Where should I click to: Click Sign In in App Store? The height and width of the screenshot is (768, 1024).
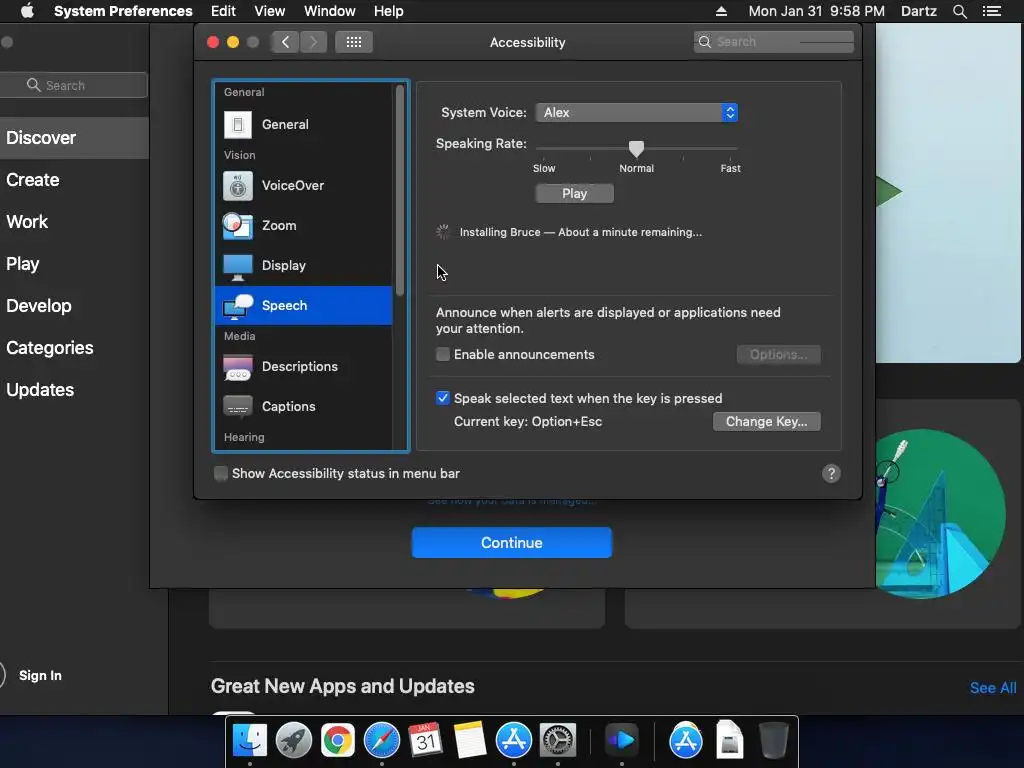[x=40, y=675]
